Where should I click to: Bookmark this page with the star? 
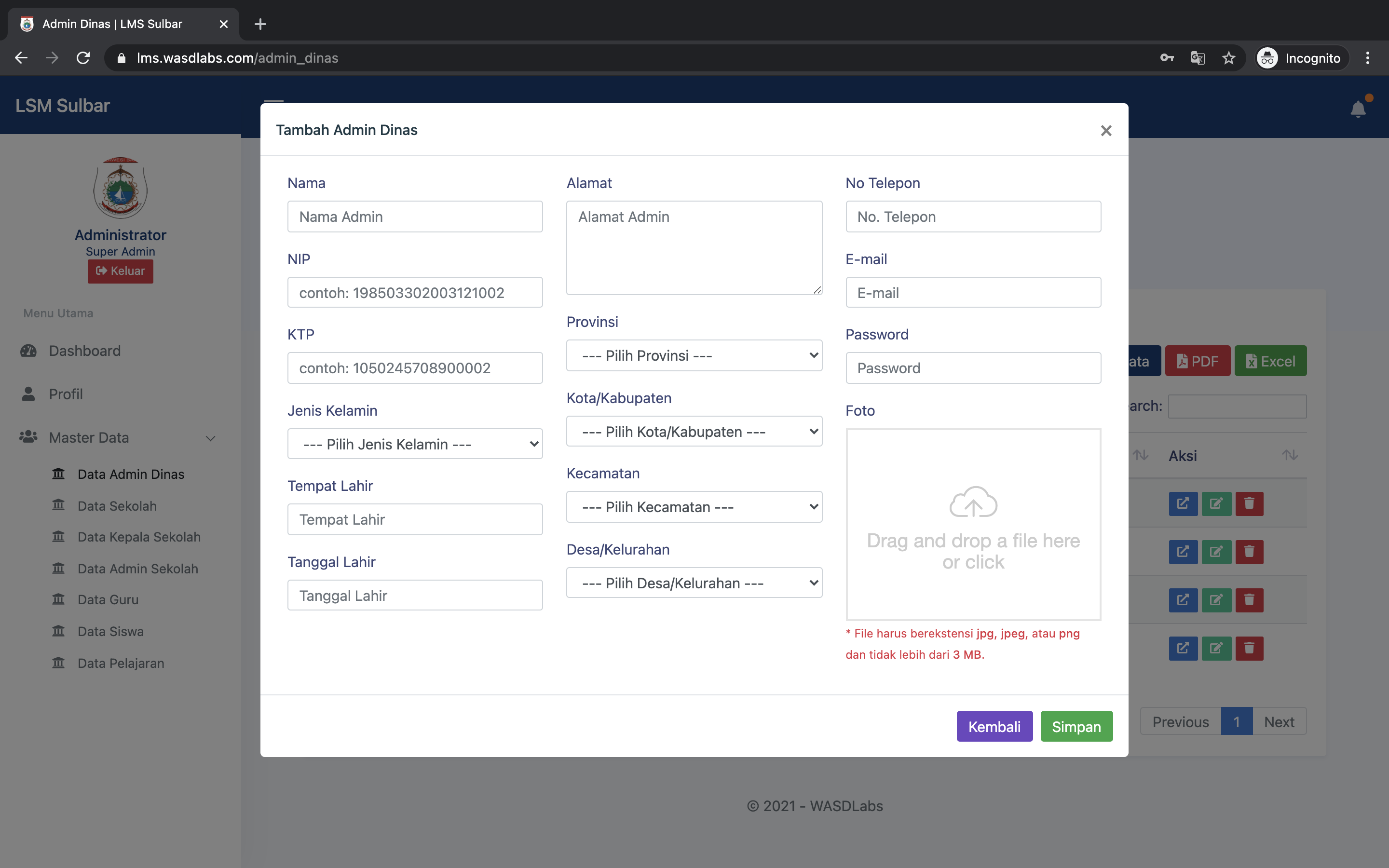1228,58
